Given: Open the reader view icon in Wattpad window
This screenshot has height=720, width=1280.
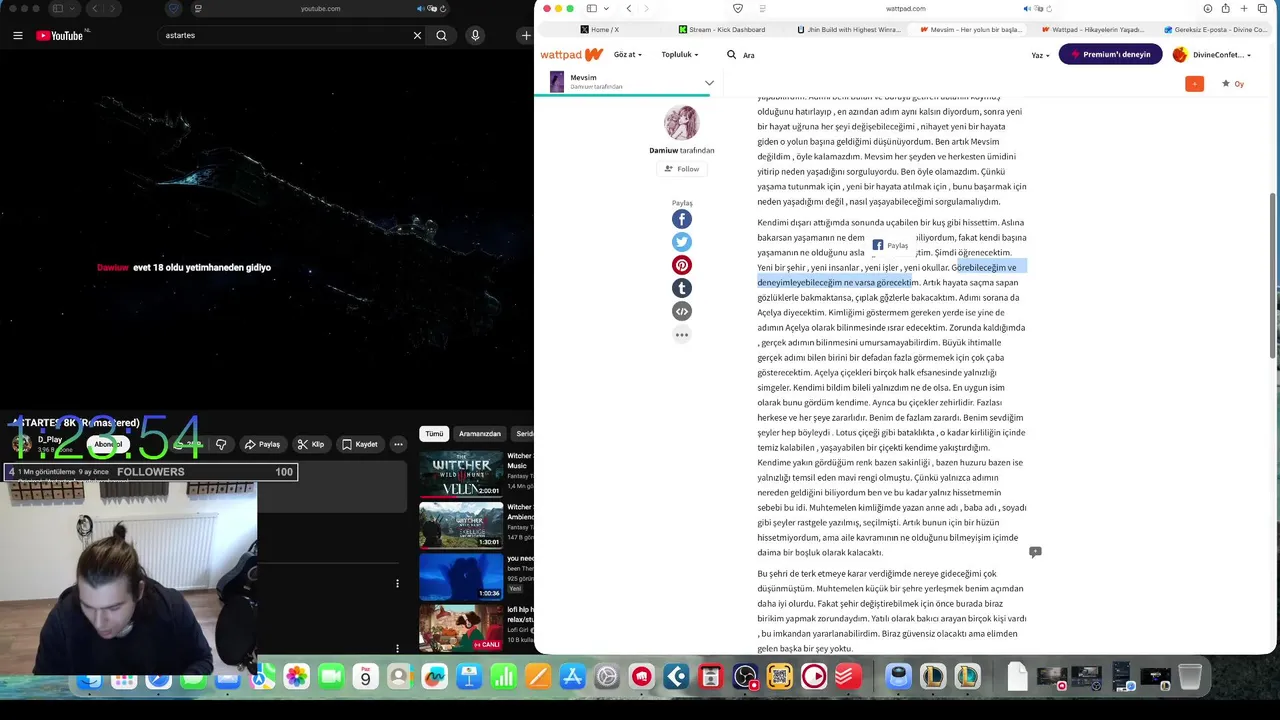Looking at the screenshot, I should click(763, 8).
